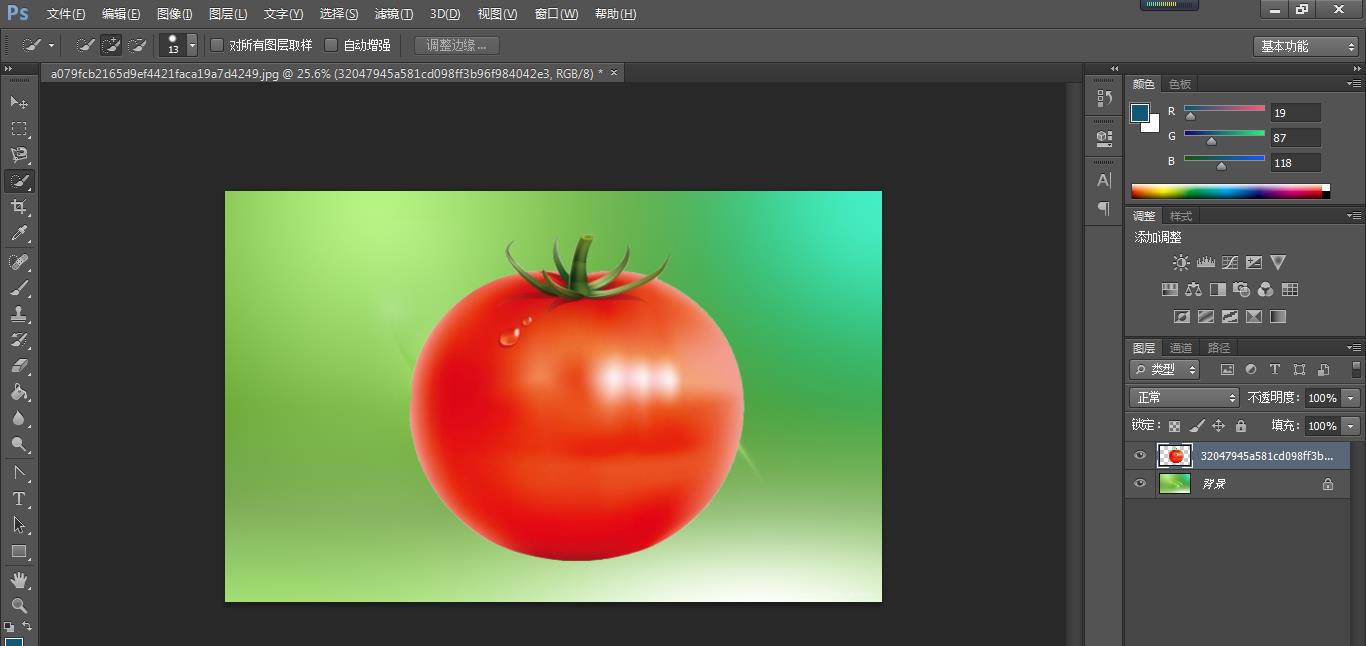Click the 调整边缘... button

[x=456, y=45]
